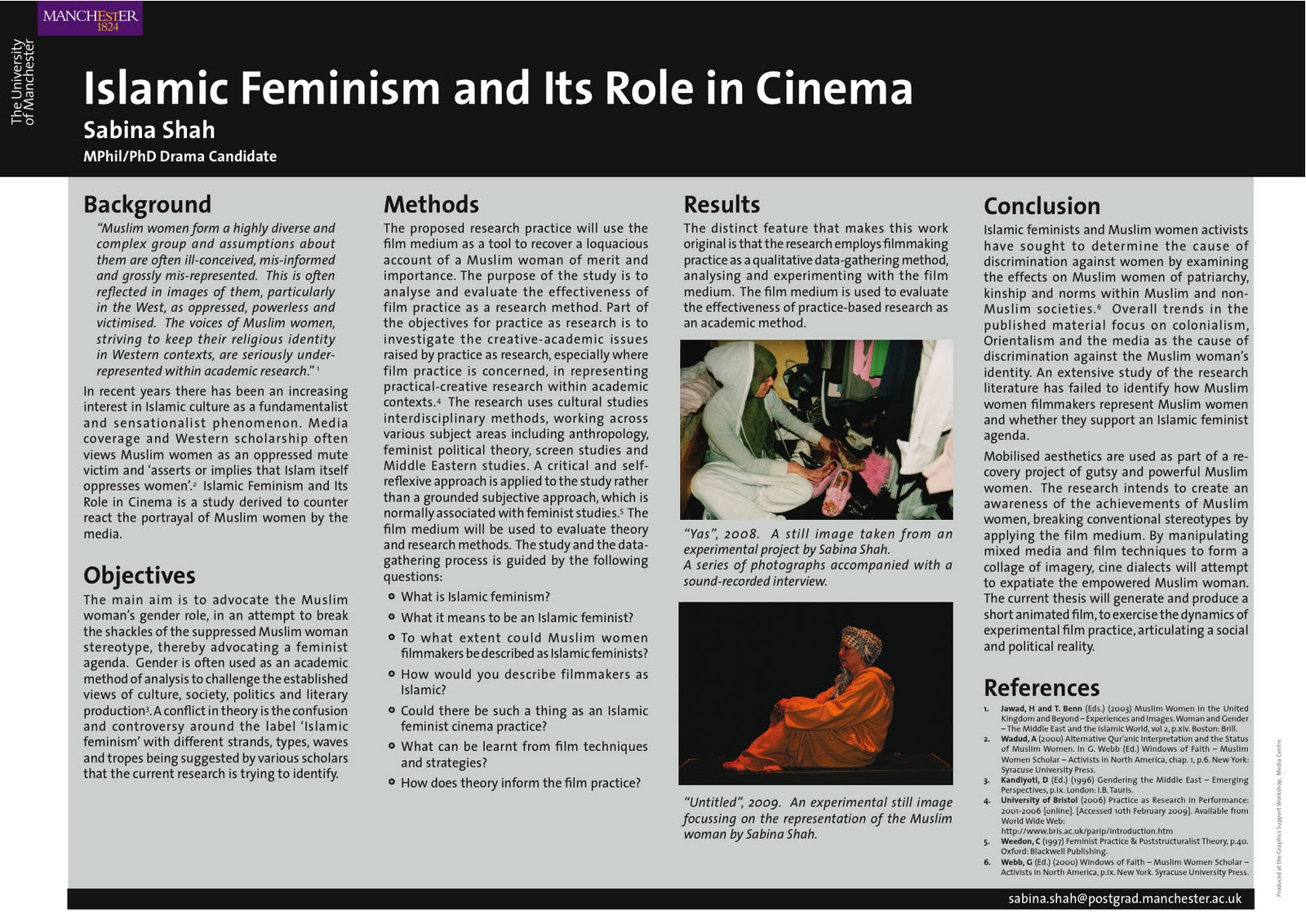Select the poster title "Islamic Feminism and Its Role in Cinema"

point(498,88)
